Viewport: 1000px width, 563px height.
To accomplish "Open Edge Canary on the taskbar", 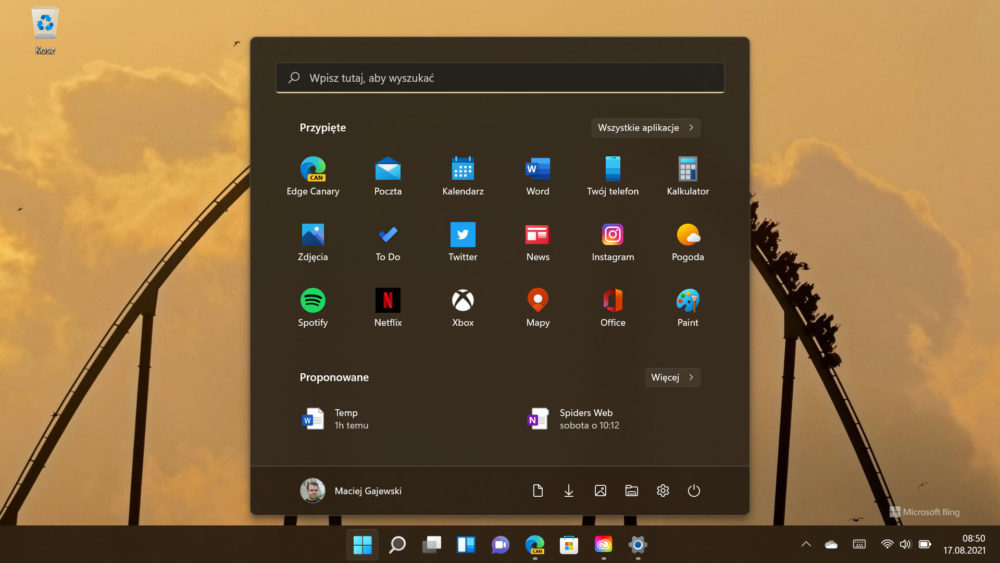I will pos(535,545).
